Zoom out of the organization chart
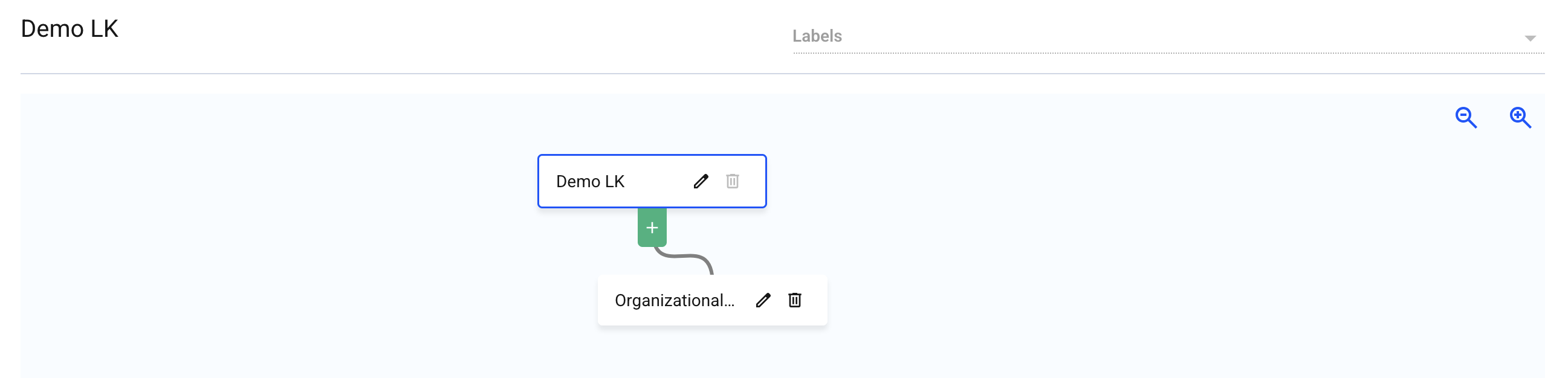The image size is (1568, 378). (x=1466, y=117)
